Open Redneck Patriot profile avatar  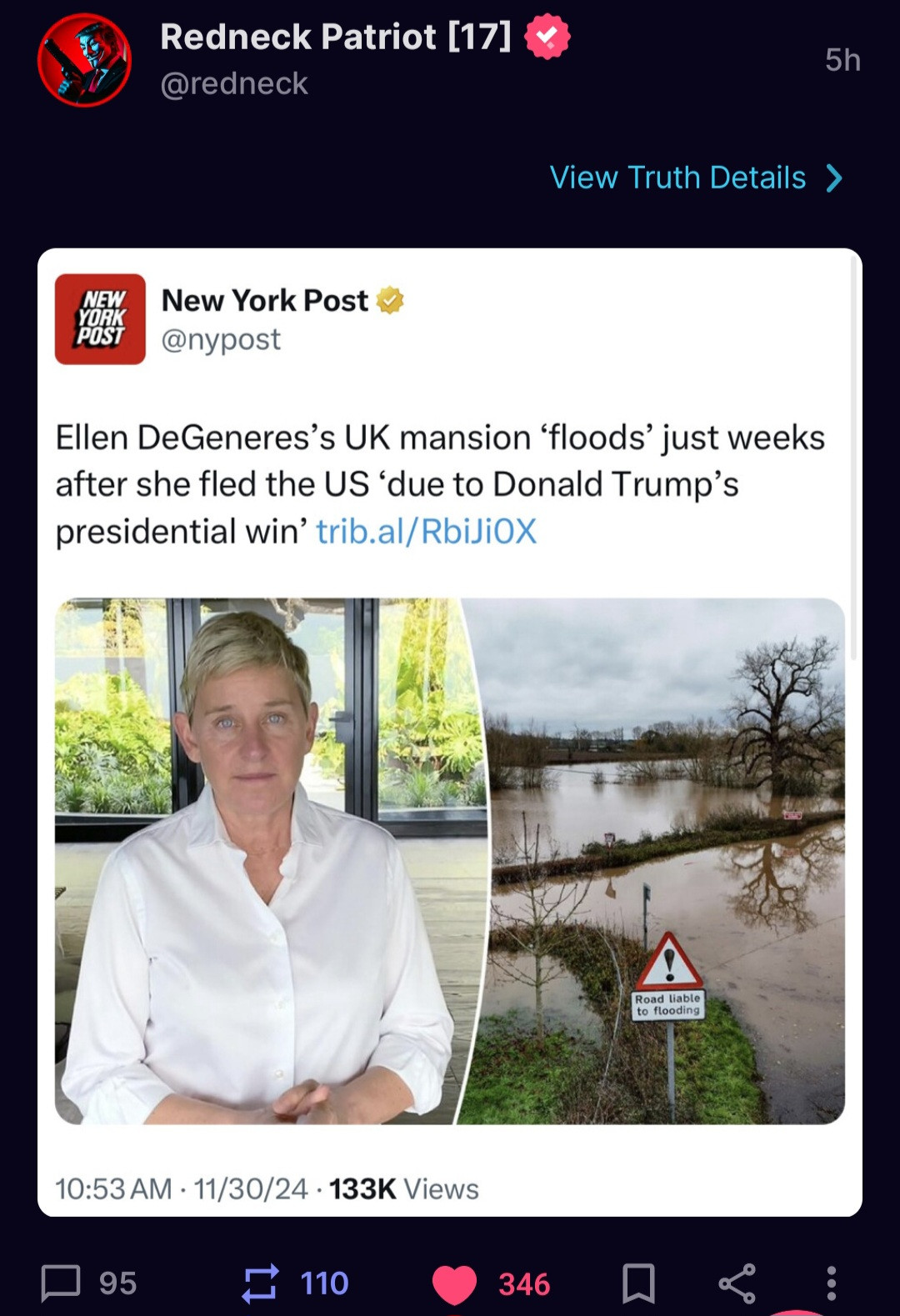[x=84, y=60]
